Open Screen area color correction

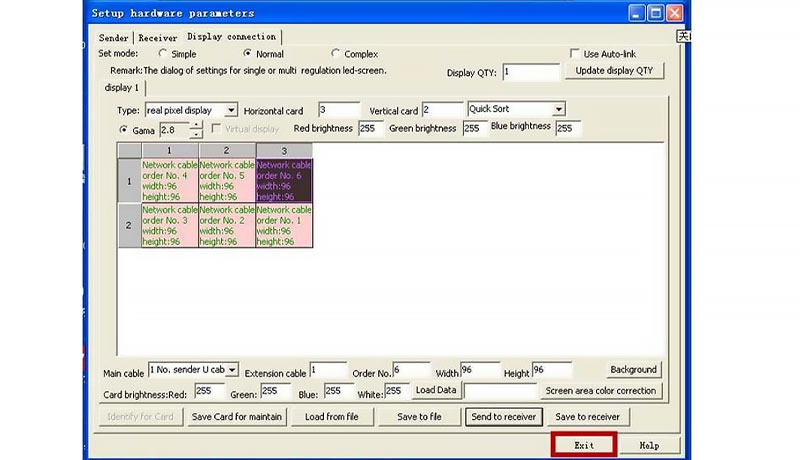pyautogui.click(x=601, y=391)
